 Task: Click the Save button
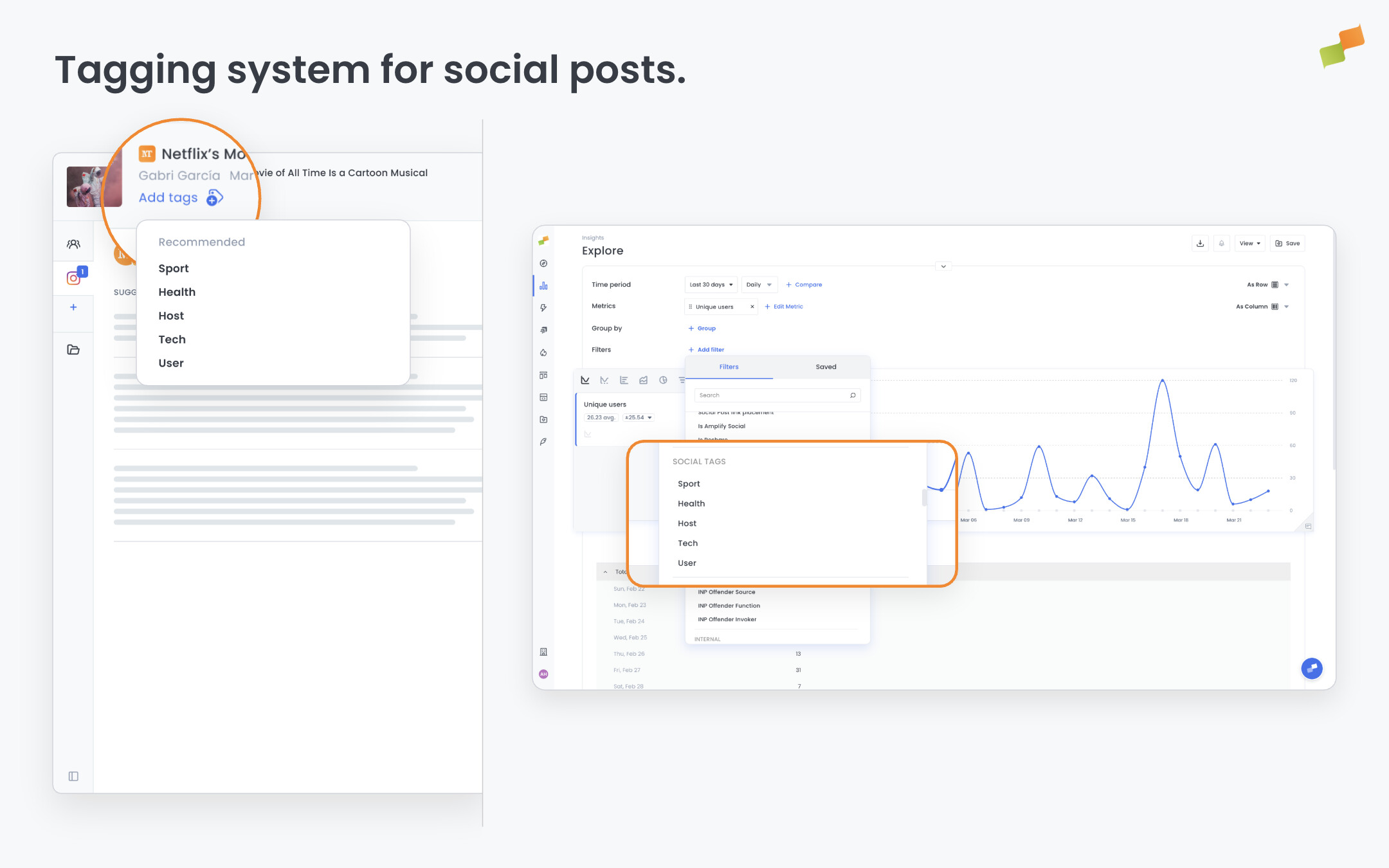tap(1288, 243)
